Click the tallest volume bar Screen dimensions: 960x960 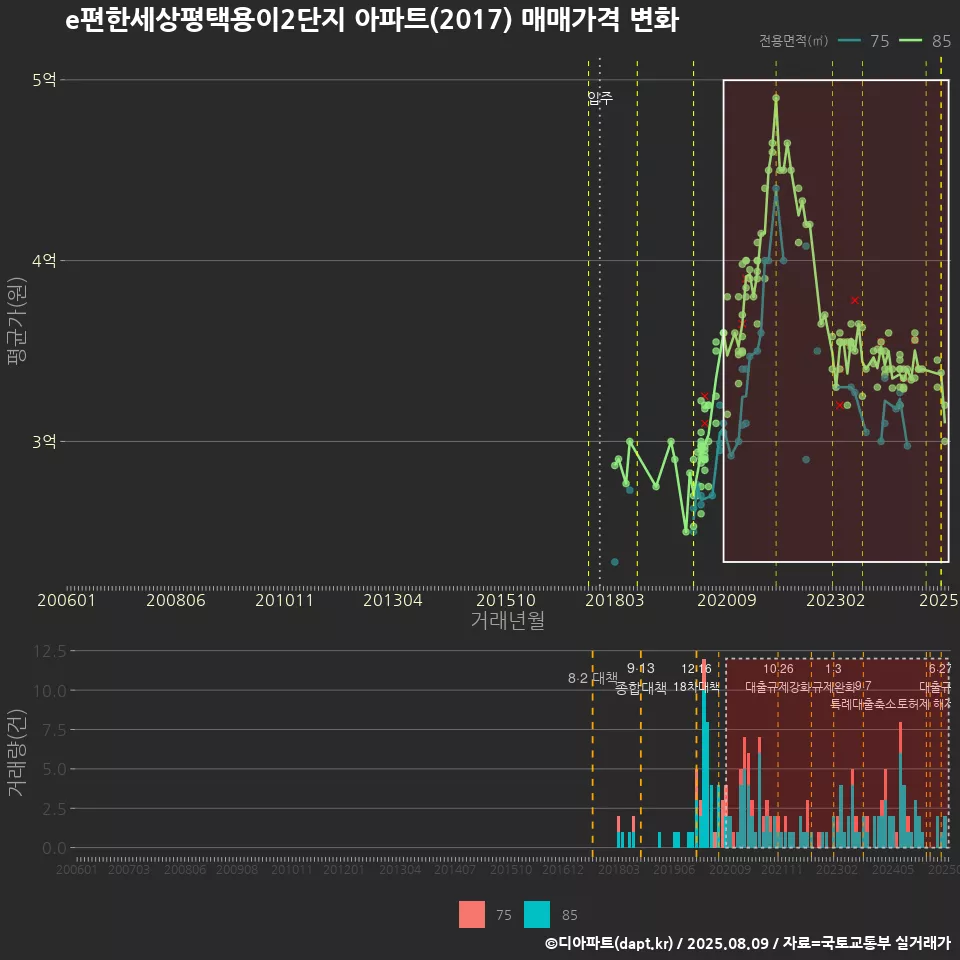(x=703, y=754)
